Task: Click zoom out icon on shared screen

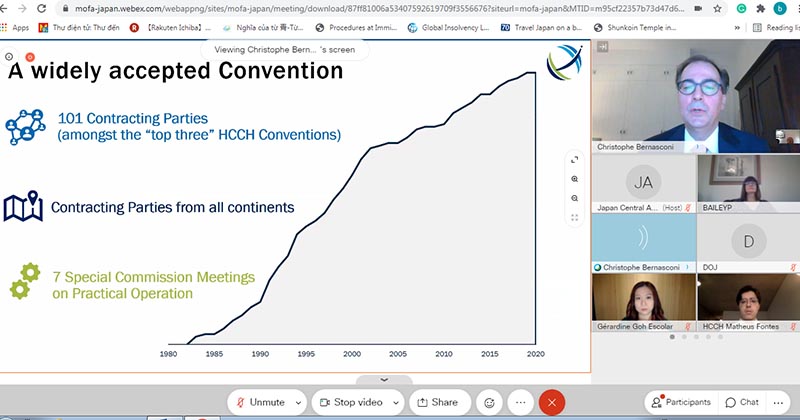Action: (x=575, y=198)
